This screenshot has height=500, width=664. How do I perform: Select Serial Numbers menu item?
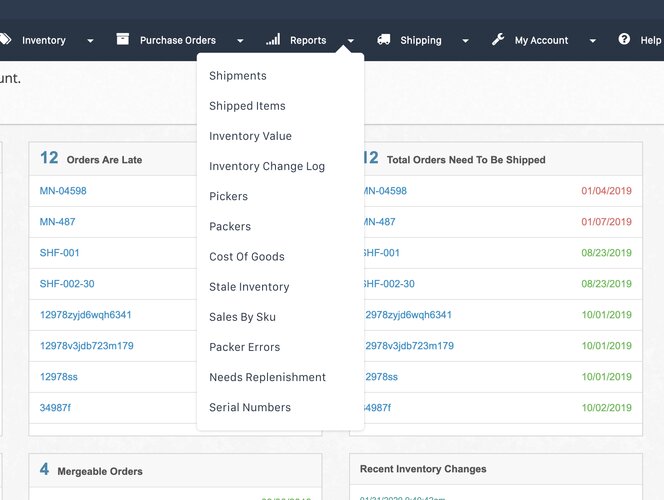click(x=250, y=407)
